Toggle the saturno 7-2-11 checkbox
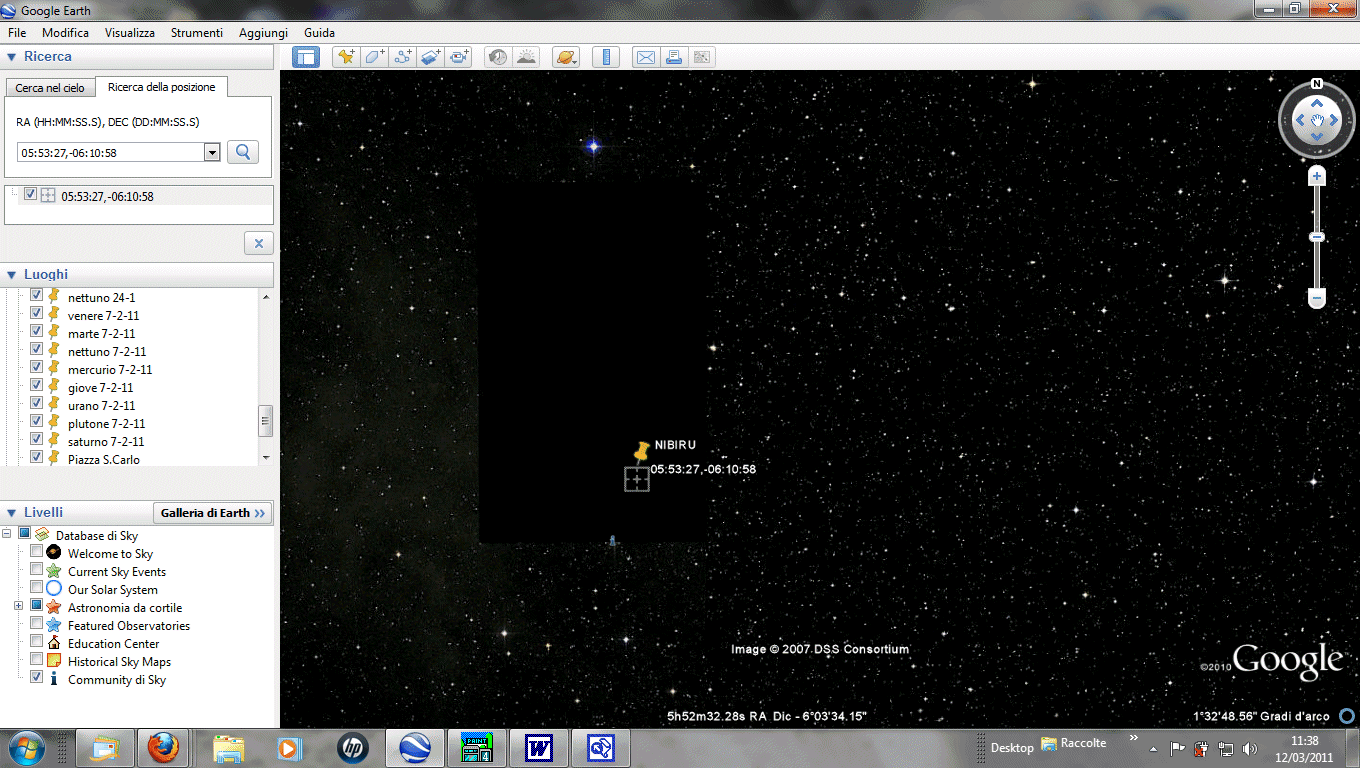Image resolution: width=1360 pixels, height=768 pixels. click(37, 441)
